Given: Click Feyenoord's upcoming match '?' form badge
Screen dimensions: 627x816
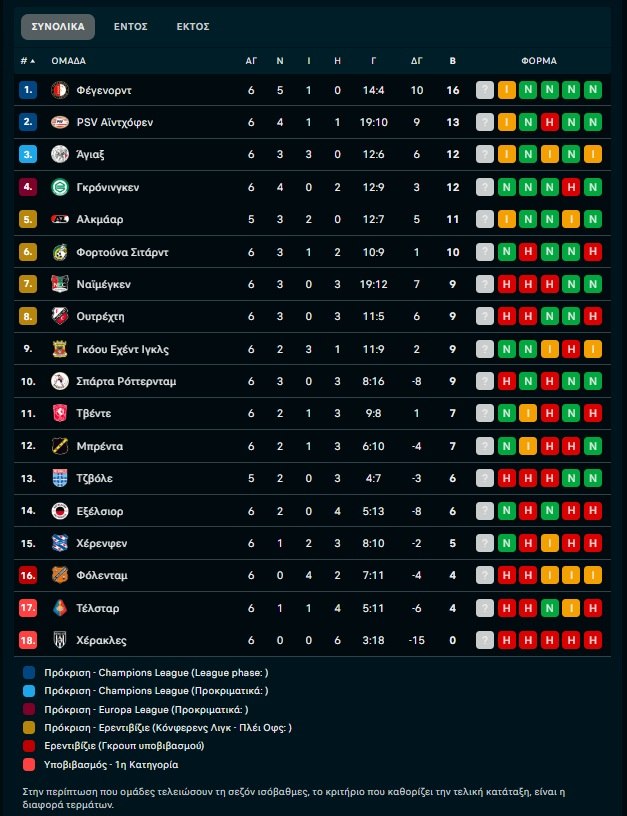Looking at the screenshot, I should pyautogui.click(x=485, y=90).
